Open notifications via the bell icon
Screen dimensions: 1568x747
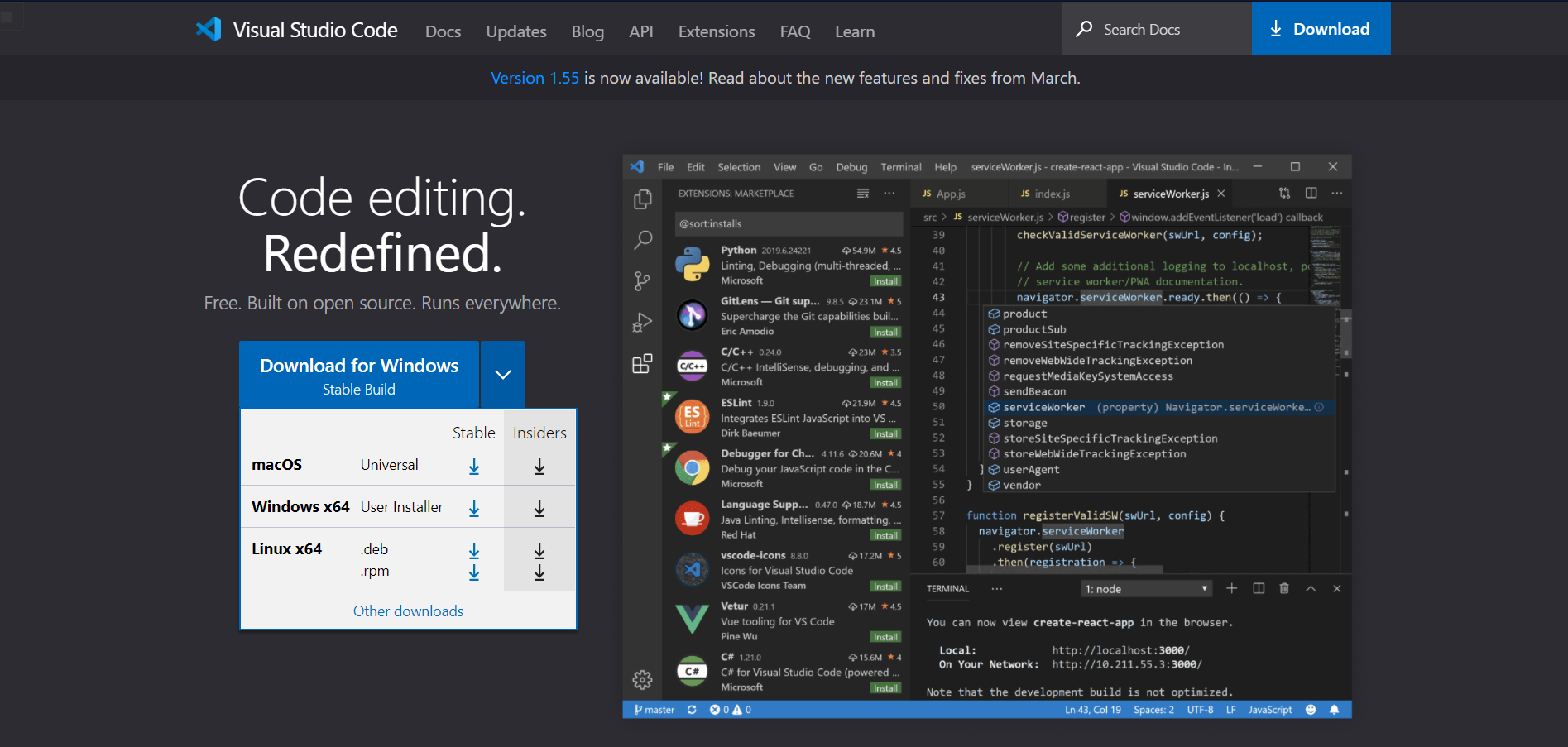click(x=1334, y=710)
